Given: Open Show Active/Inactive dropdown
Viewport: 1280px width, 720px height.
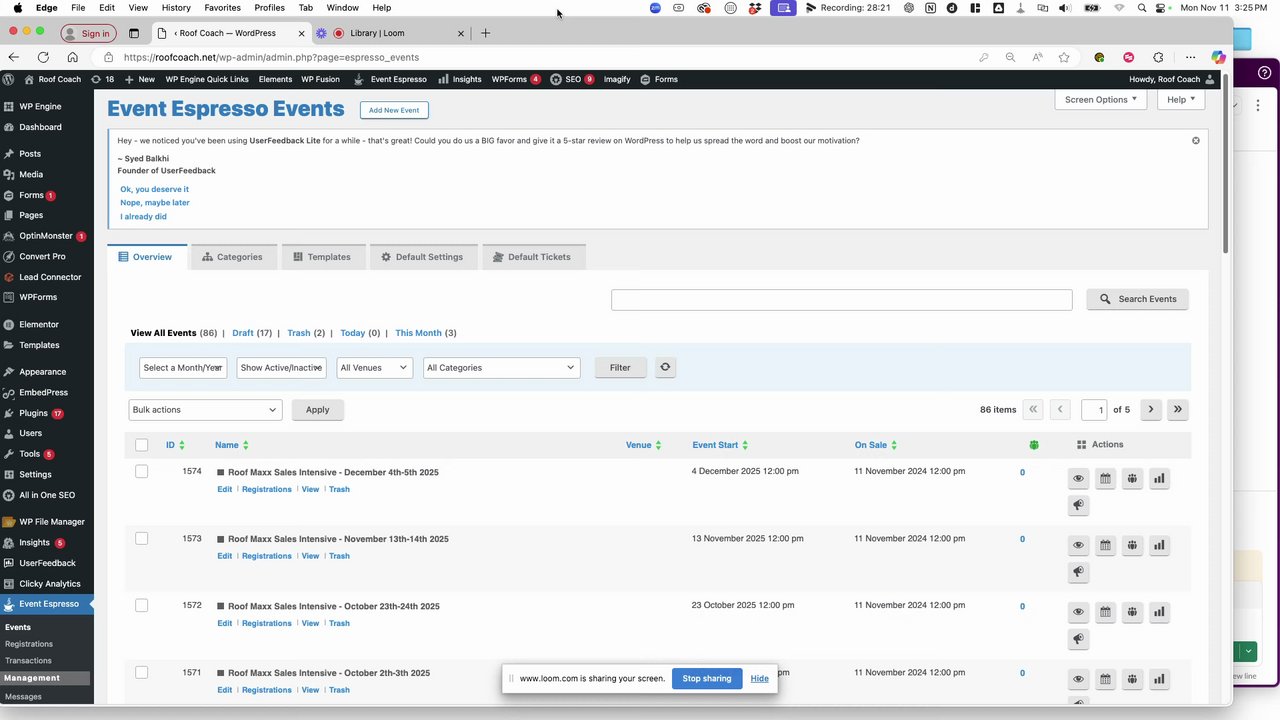Looking at the screenshot, I should (x=281, y=367).
